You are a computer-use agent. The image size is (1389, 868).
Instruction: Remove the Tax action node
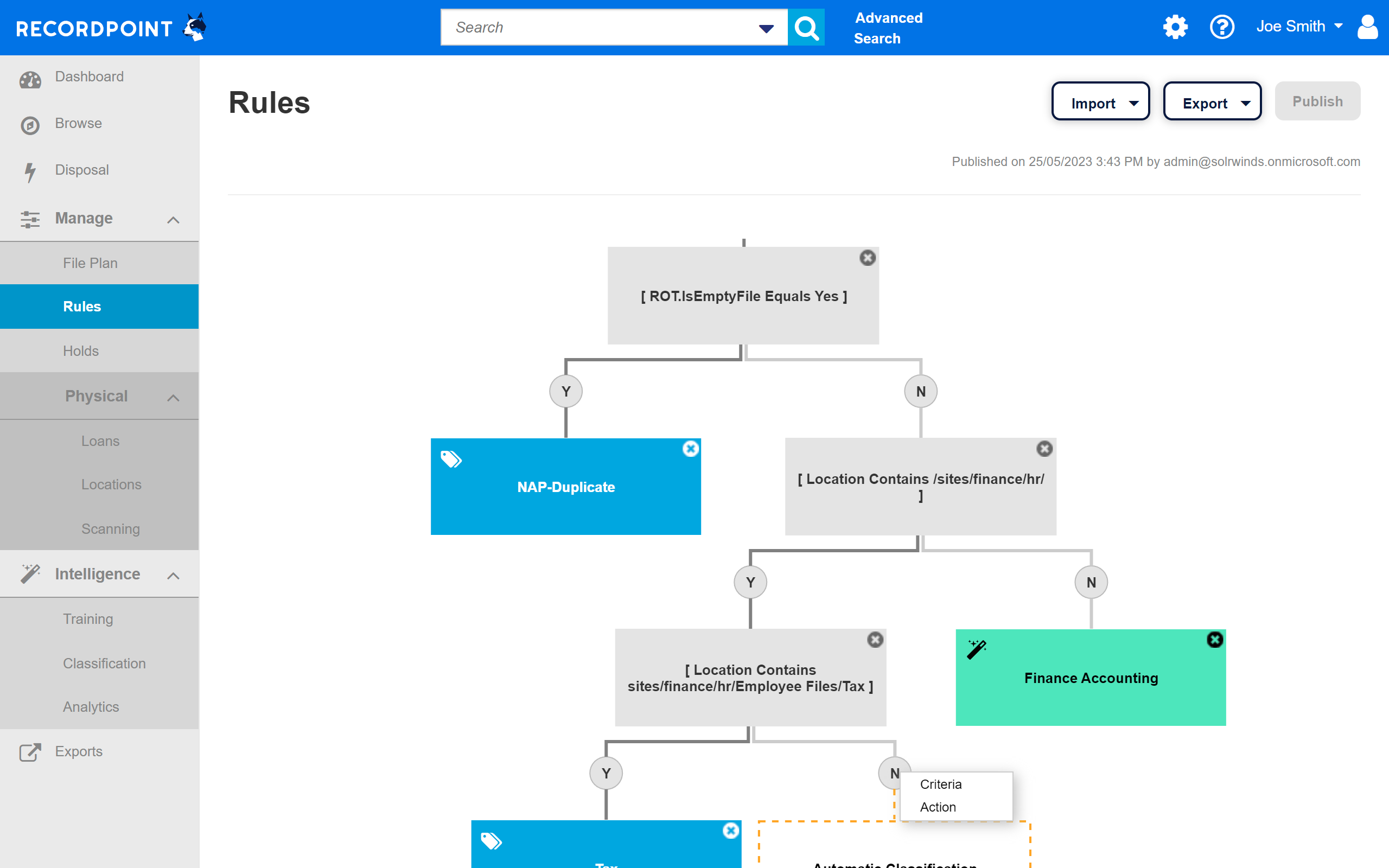coord(730,831)
